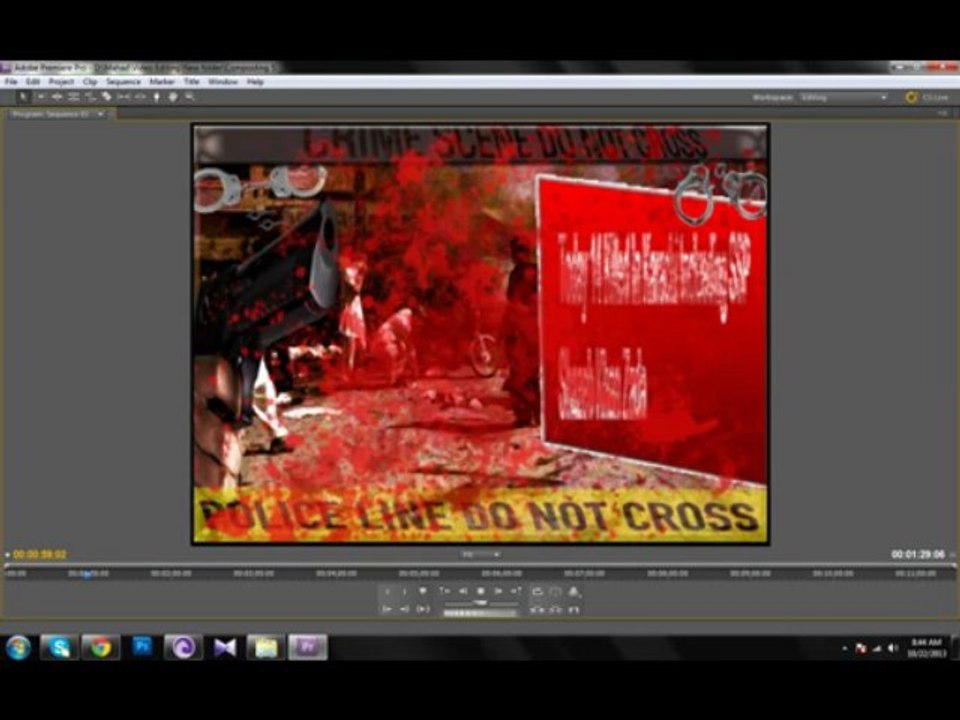Click the current timecode 00:00:59:02
Image resolution: width=960 pixels, height=720 pixels.
pos(40,555)
